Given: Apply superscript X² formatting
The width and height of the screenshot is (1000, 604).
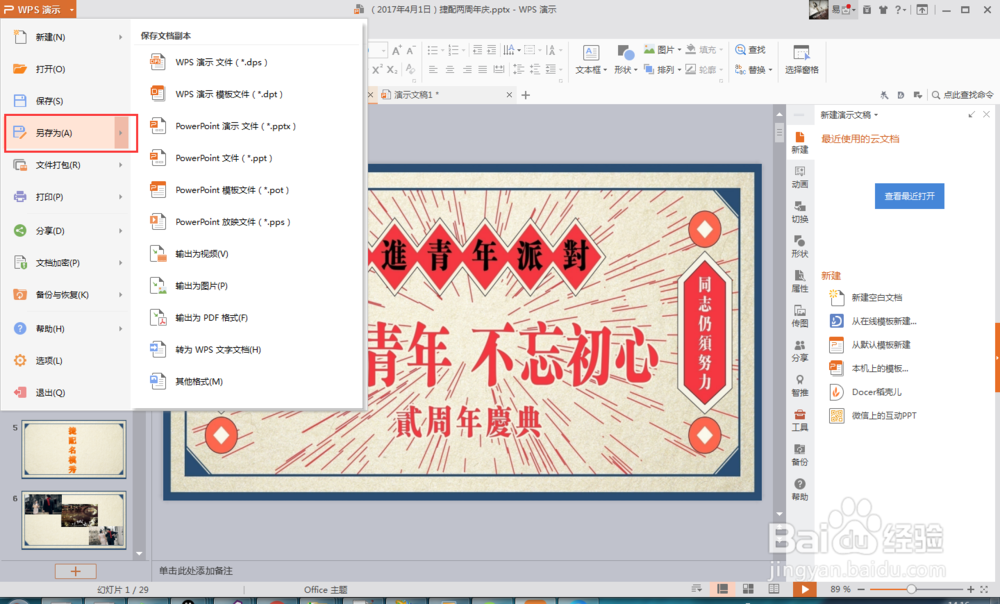Looking at the screenshot, I should (x=378, y=70).
